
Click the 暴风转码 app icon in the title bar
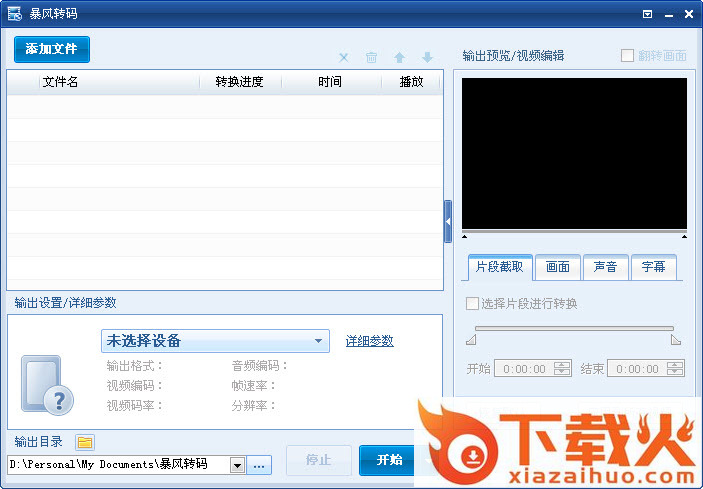pyautogui.click(x=15, y=13)
